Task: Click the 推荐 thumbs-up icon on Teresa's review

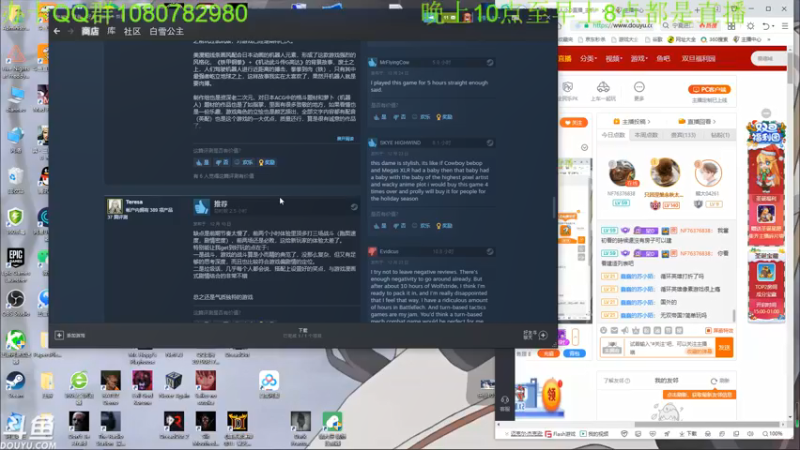Action: 202,207
